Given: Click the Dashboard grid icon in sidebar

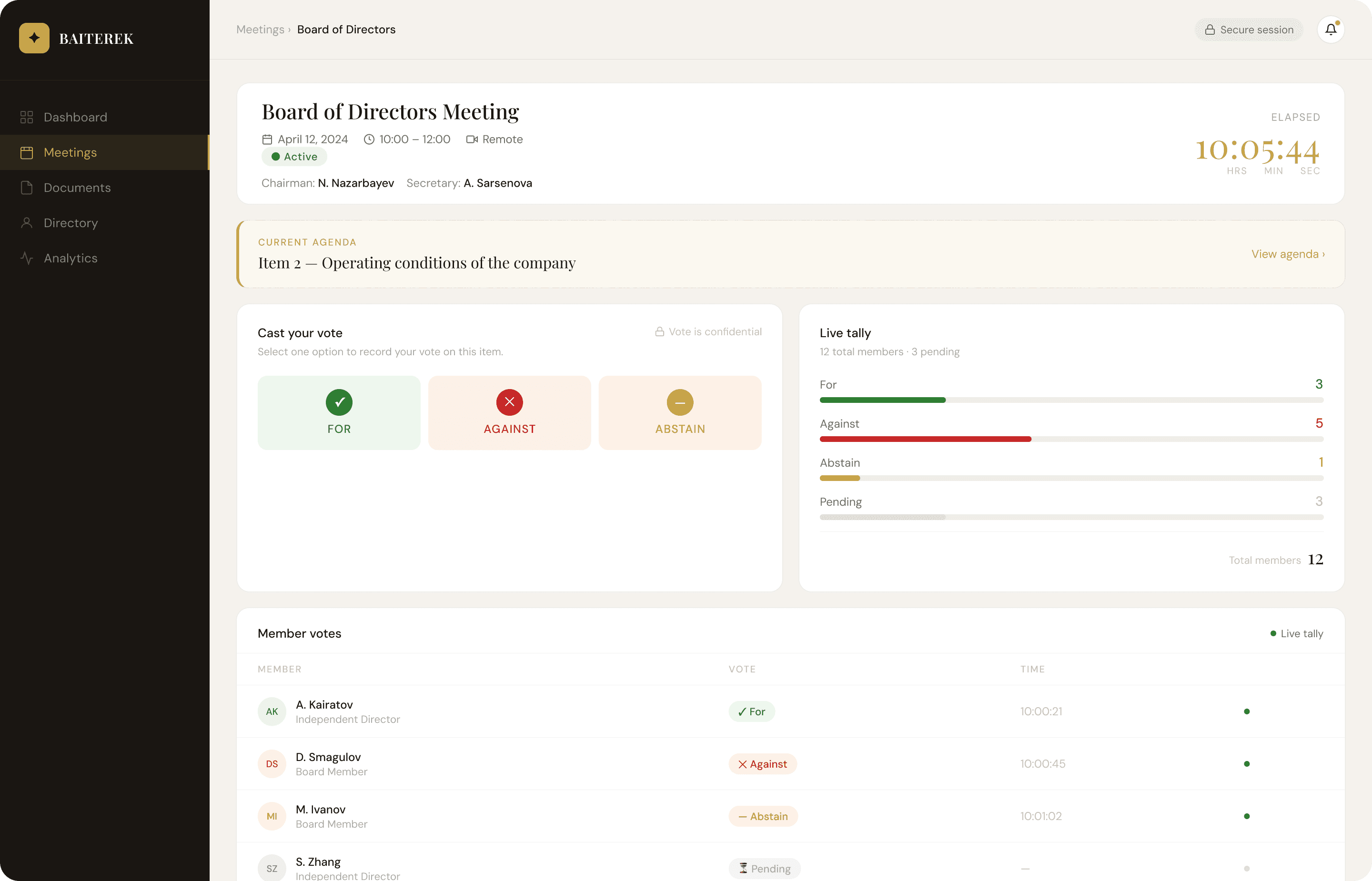Looking at the screenshot, I should [27, 117].
